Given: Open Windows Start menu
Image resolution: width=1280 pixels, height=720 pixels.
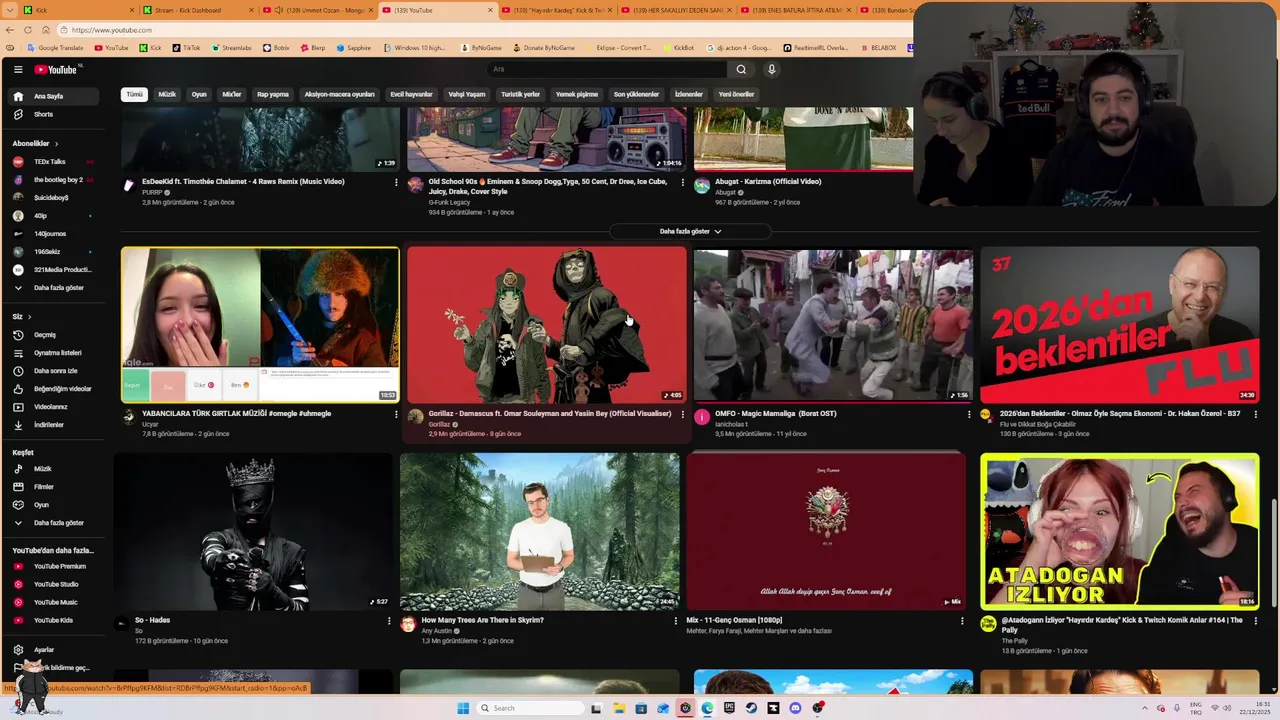Looking at the screenshot, I should coord(463,708).
